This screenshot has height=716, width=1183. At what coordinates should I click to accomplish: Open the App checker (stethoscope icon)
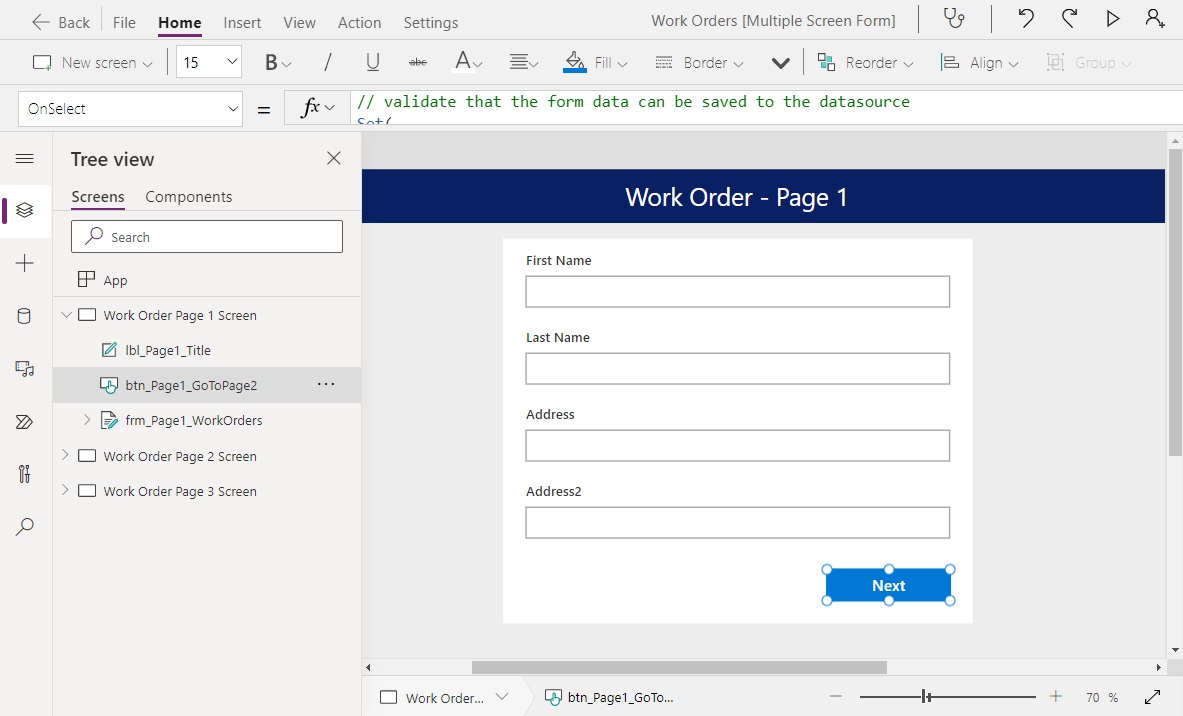(x=952, y=19)
